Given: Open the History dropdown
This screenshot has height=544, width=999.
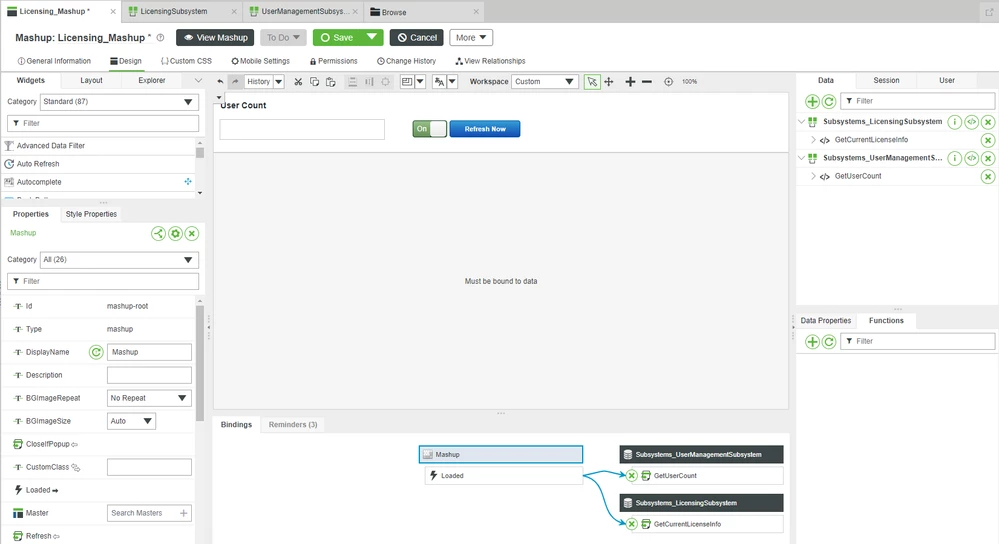Looking at the screenshot, I should pyautogui.click(x=278, y=82).
